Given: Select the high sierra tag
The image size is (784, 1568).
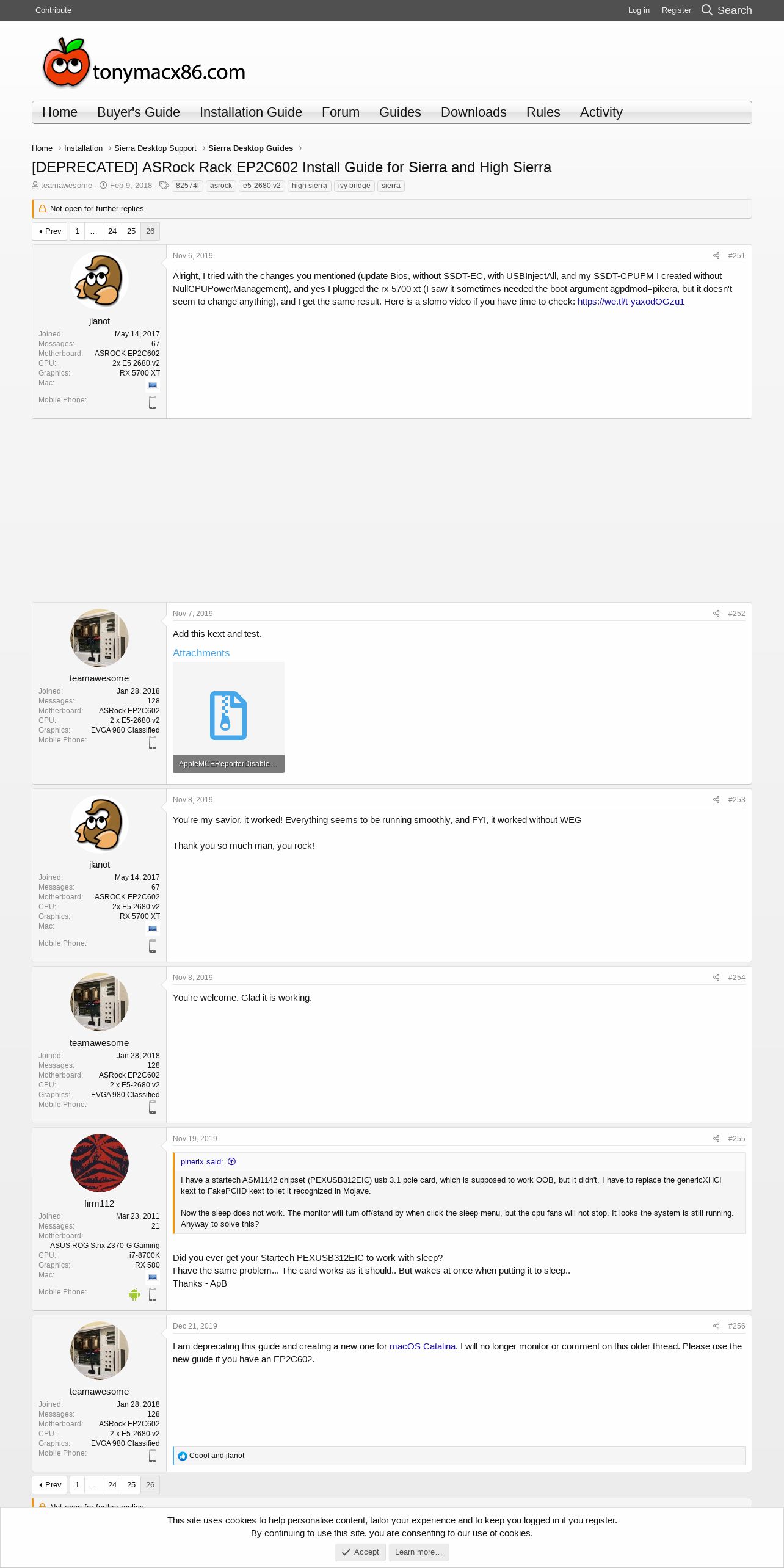Looking at the screenshot, I should pyautogui.click(x=310, y=186).
